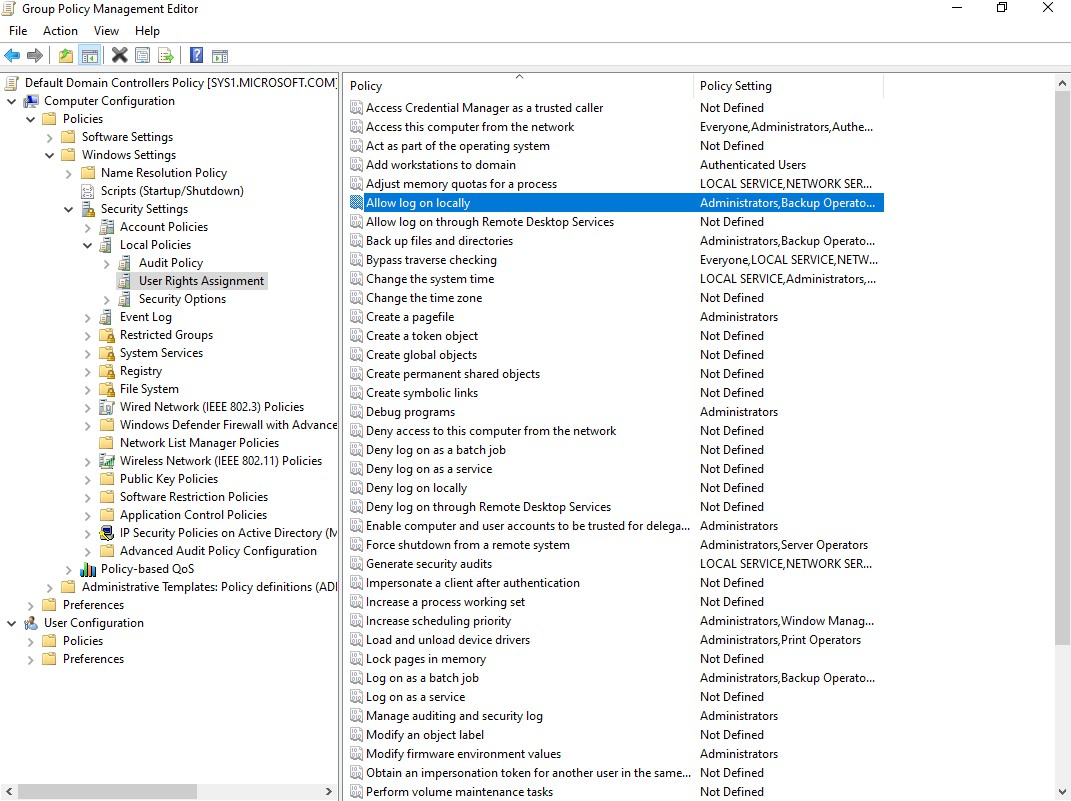Click the Computer Configuration node icon
The height and width of the screenshot is (801, 1071).
click(31, 101)
